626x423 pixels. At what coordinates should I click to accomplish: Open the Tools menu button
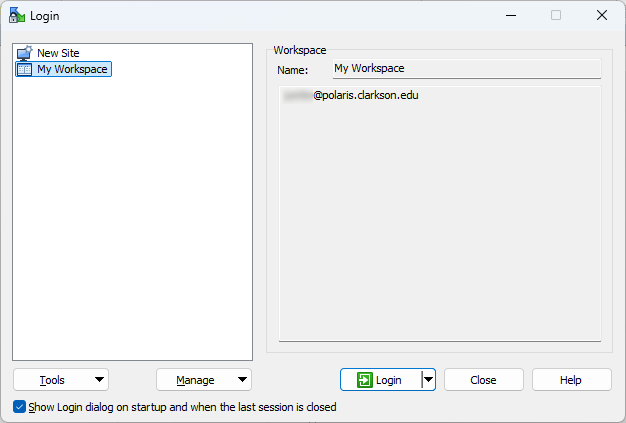pyautogui.click(x=52, y=380)
